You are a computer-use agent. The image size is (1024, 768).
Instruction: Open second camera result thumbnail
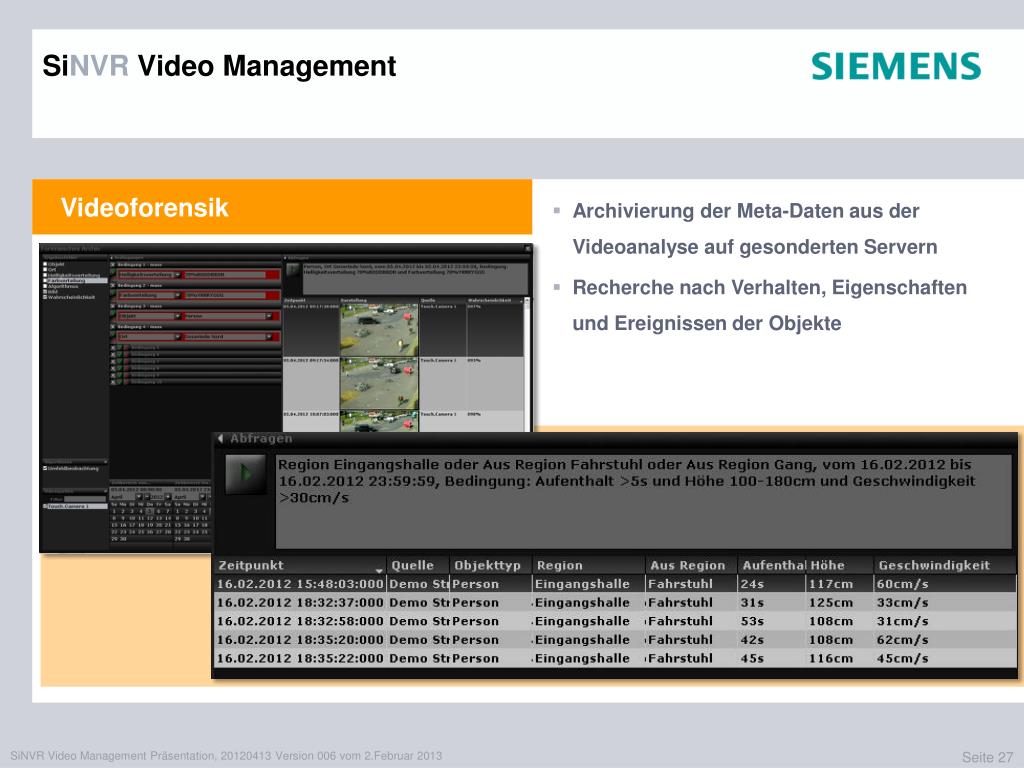click(x=379, y=383)
